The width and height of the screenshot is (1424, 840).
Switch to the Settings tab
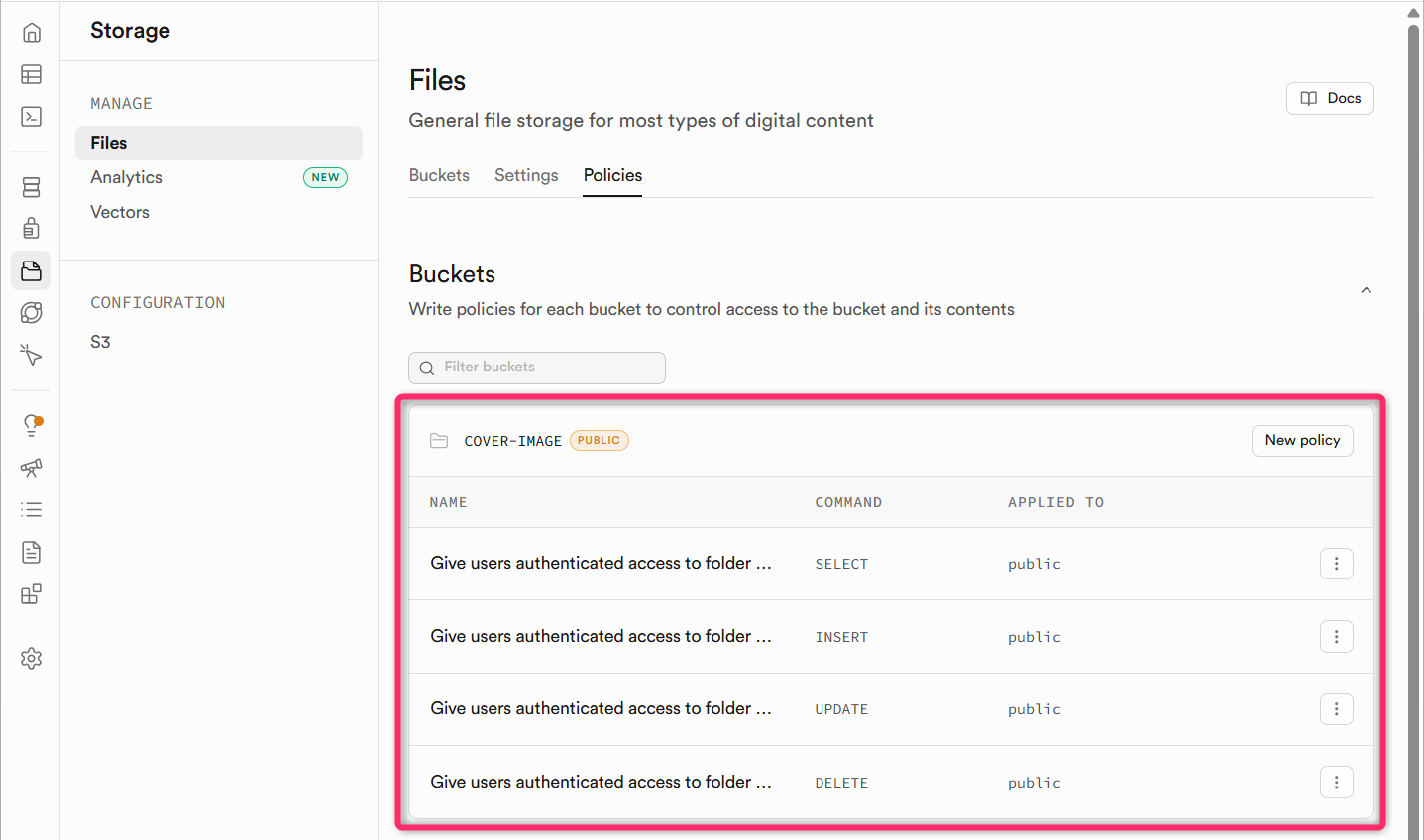pyautogui.click(x=526, y=175)
